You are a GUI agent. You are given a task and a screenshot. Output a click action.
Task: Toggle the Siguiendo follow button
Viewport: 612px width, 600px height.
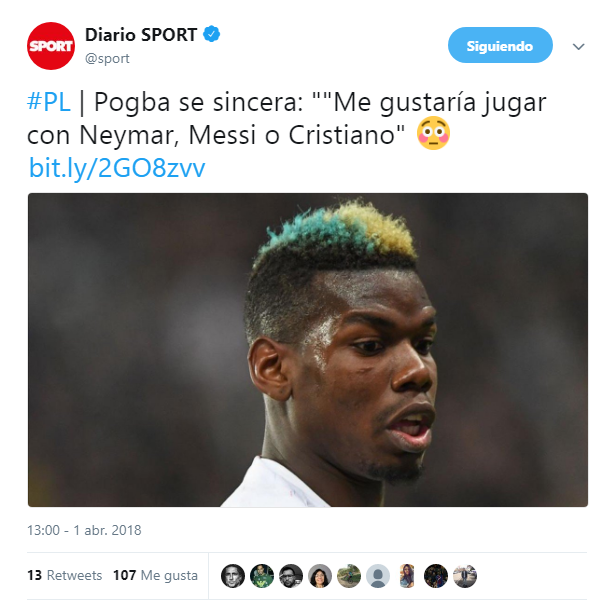(x=500, y=45)
